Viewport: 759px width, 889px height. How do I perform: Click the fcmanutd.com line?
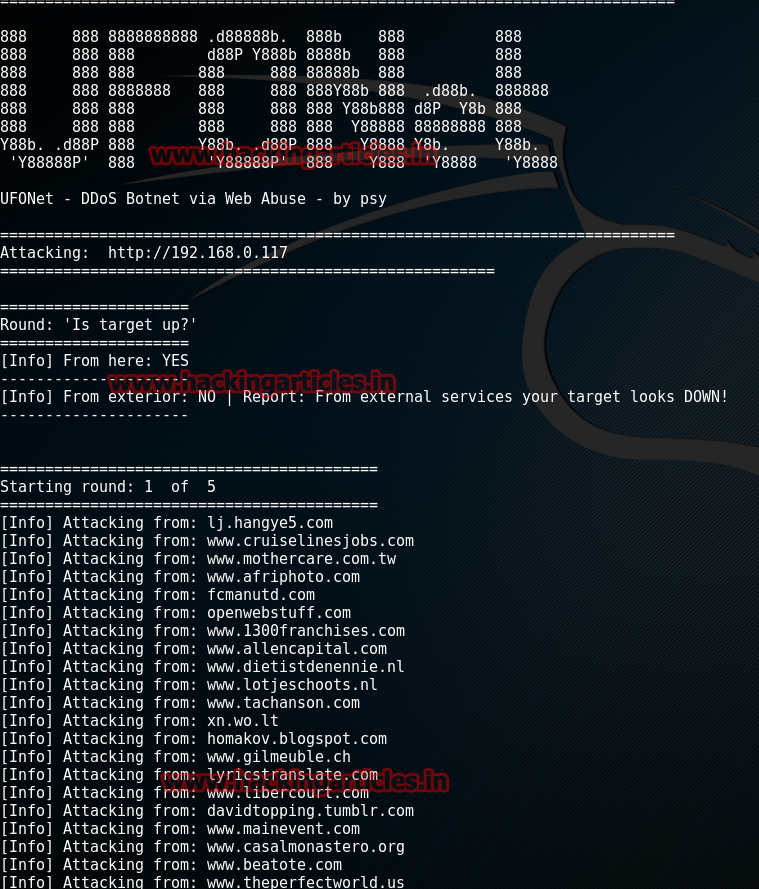(158, 595)
